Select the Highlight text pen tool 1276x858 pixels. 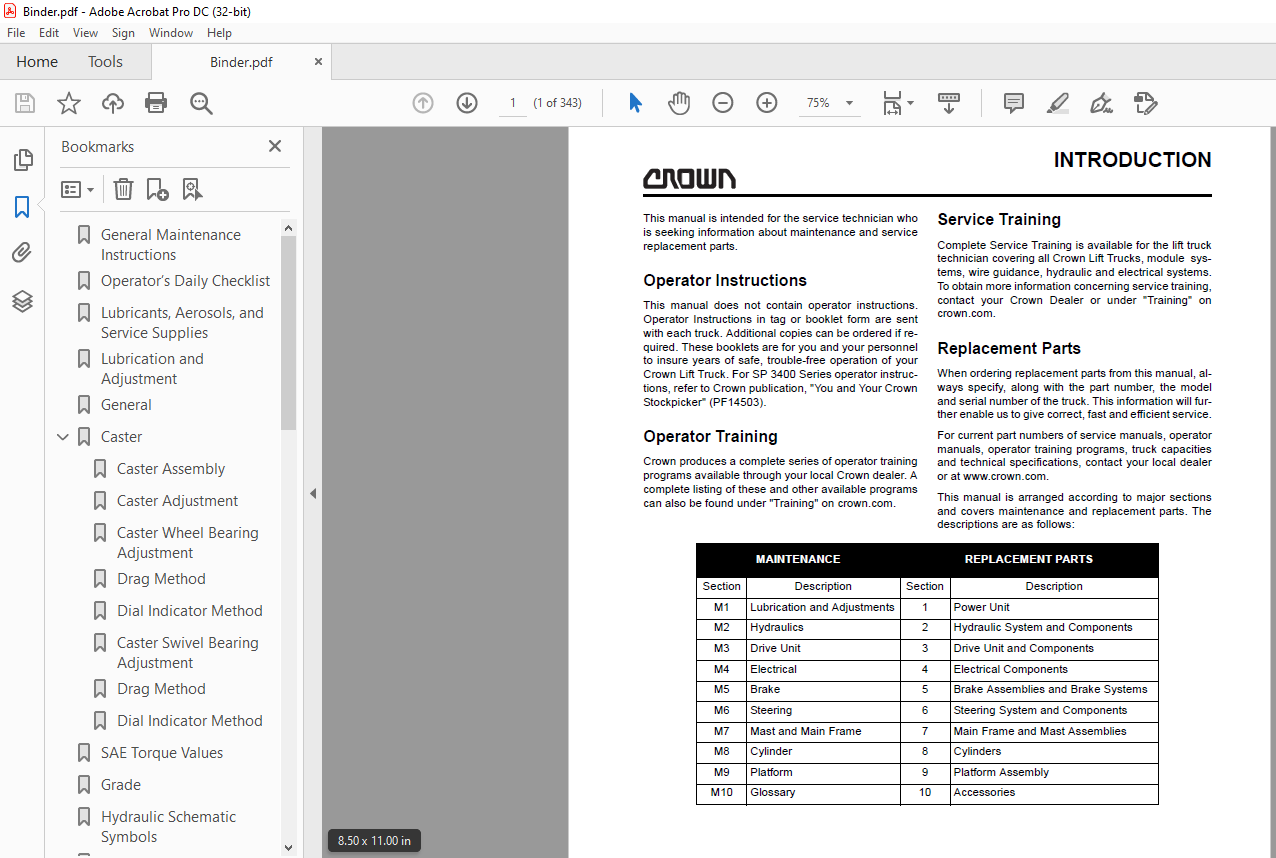pos(1057,103)
